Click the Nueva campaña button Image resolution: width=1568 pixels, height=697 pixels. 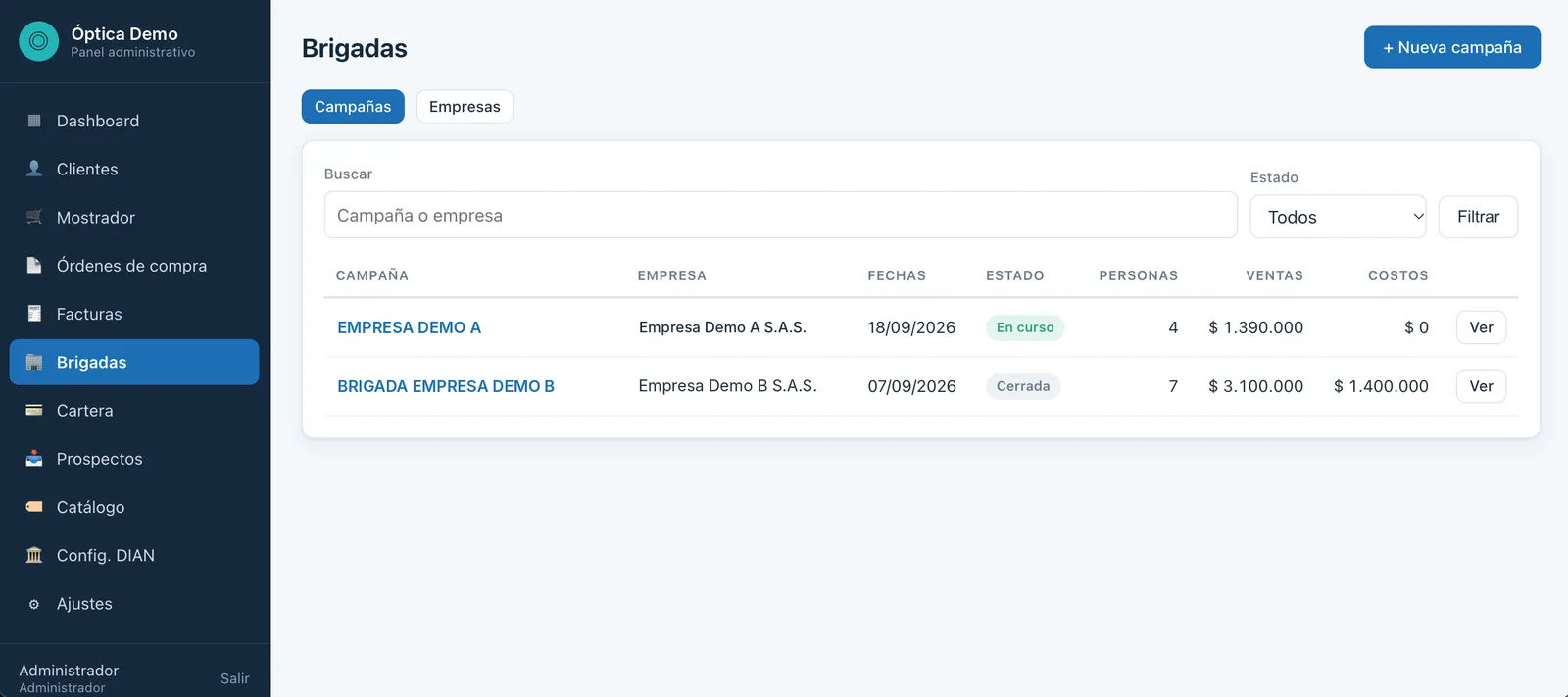tap(1452, 47)
